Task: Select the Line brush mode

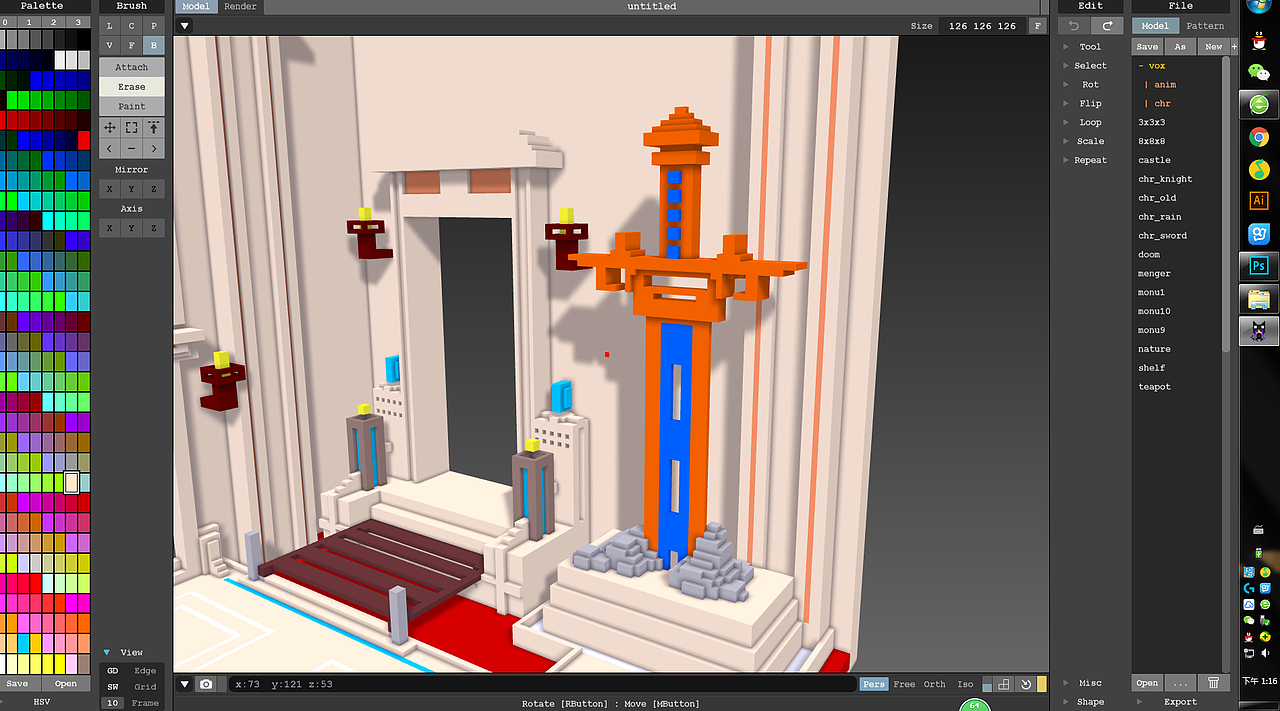Action: pyautogui.click(x=109, y=26)
